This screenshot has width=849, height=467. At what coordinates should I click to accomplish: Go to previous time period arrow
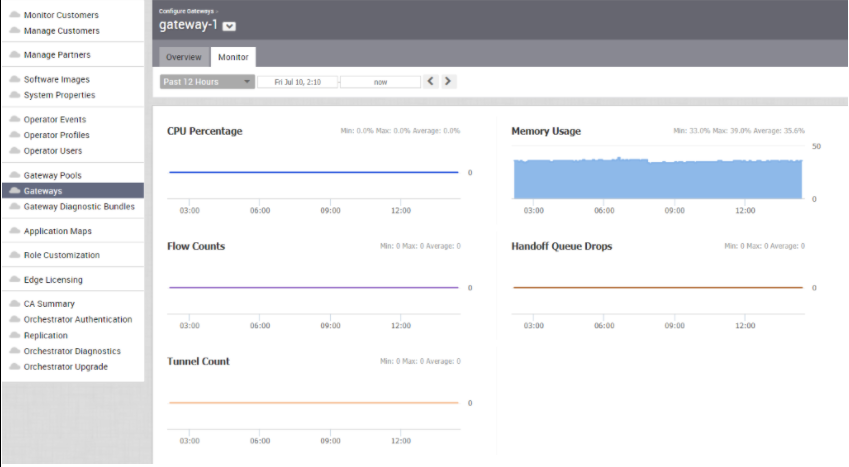(431, 82)
